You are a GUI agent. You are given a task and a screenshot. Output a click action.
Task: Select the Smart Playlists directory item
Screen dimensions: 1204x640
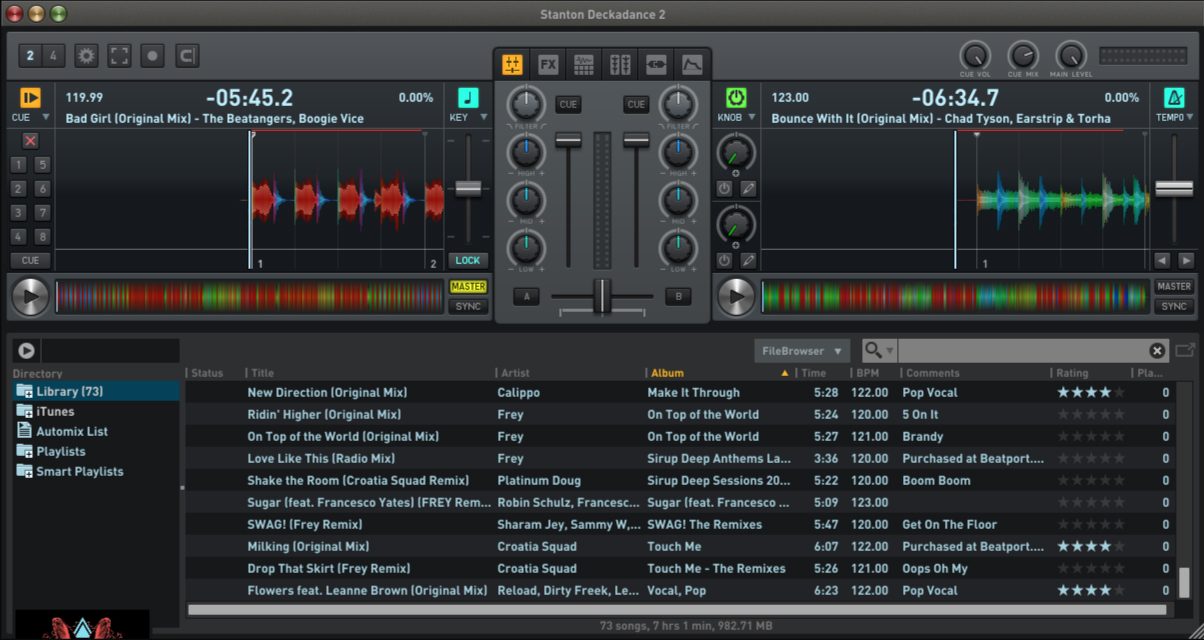(x=79, y=471)
